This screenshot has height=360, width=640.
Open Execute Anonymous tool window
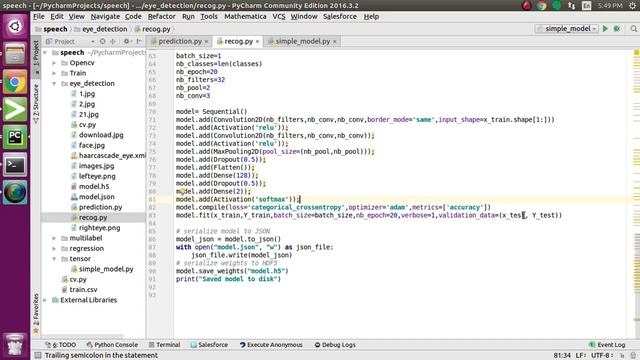click(271, 345)
